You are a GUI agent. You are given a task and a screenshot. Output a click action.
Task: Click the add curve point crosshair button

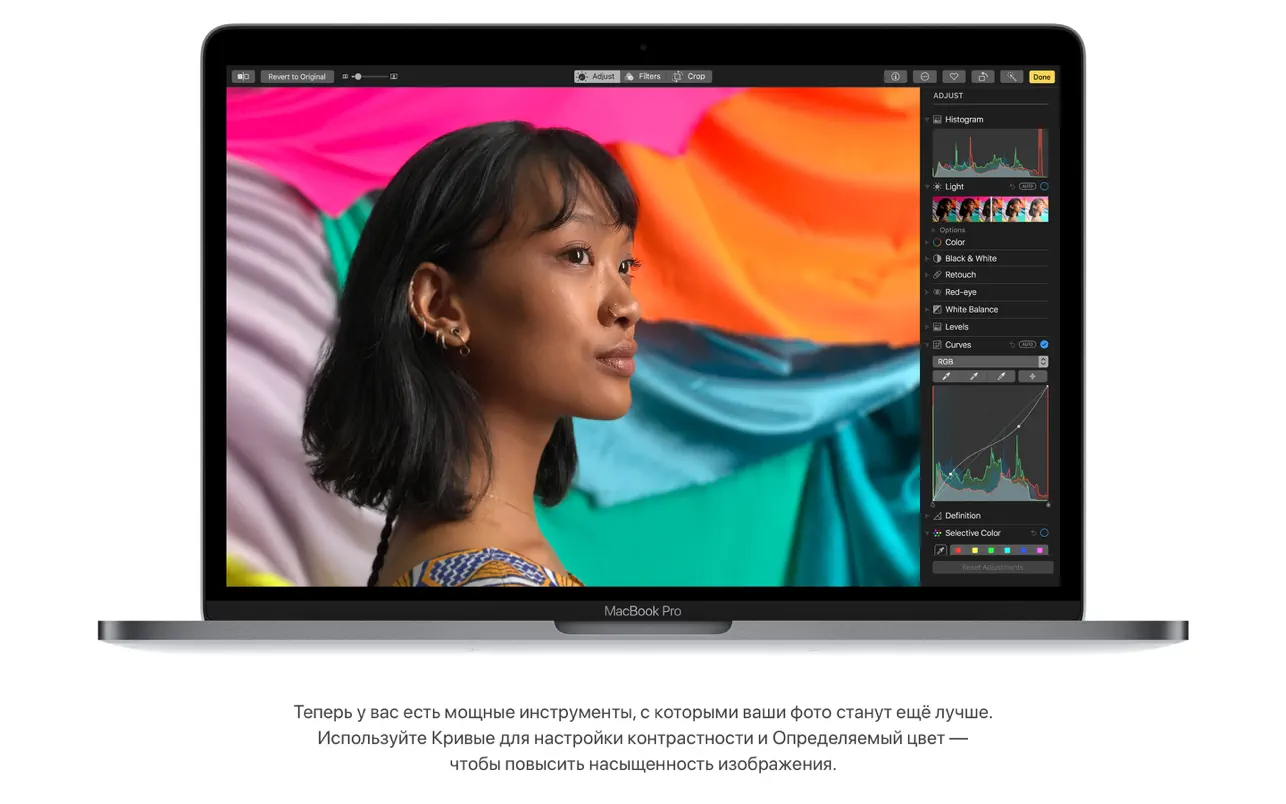1032,377
